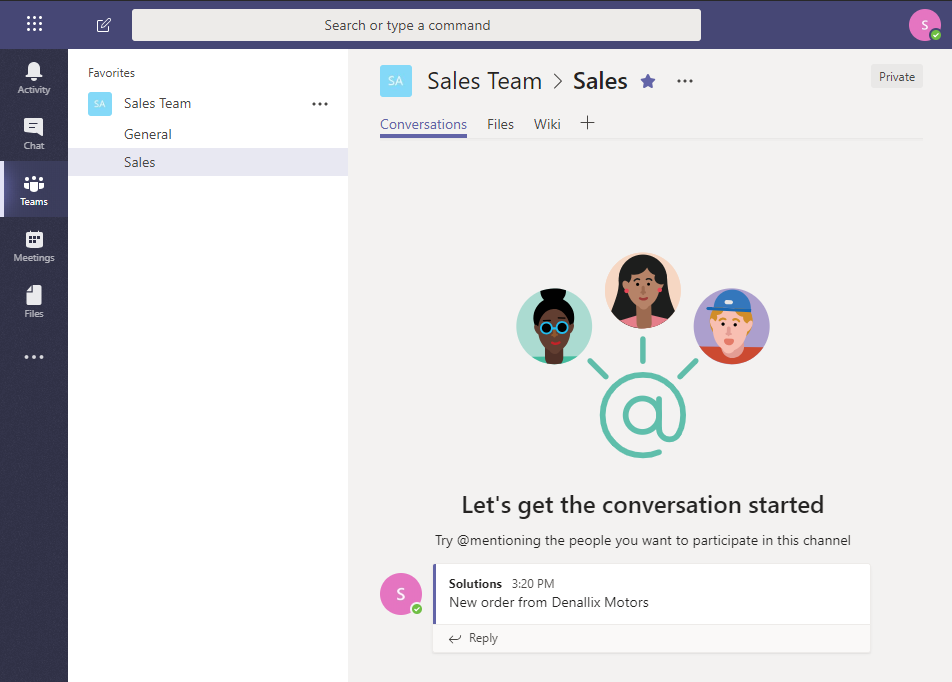Open Files from the left rail

34,302
